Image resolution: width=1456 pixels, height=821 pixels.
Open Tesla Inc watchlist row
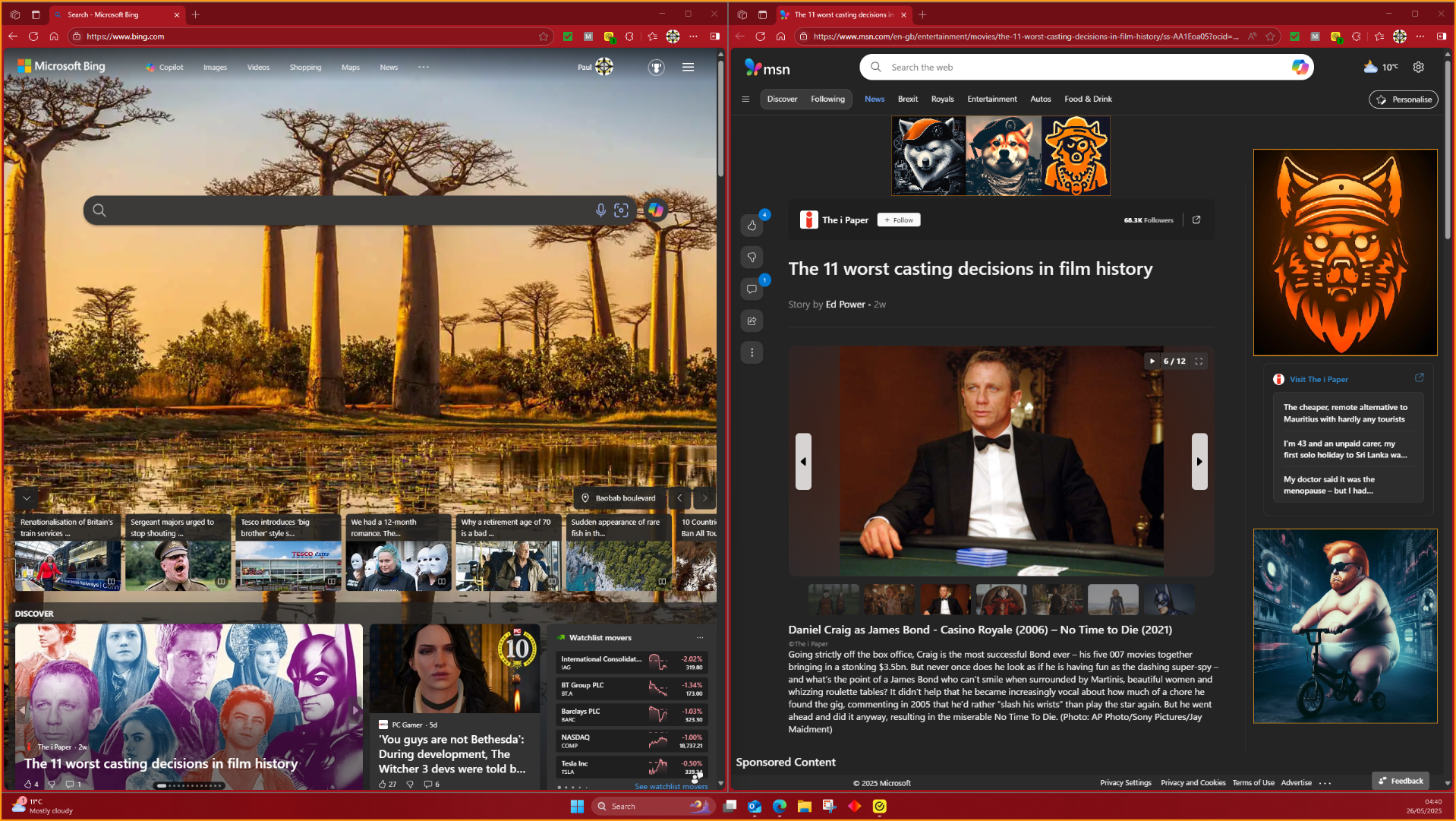632,766
